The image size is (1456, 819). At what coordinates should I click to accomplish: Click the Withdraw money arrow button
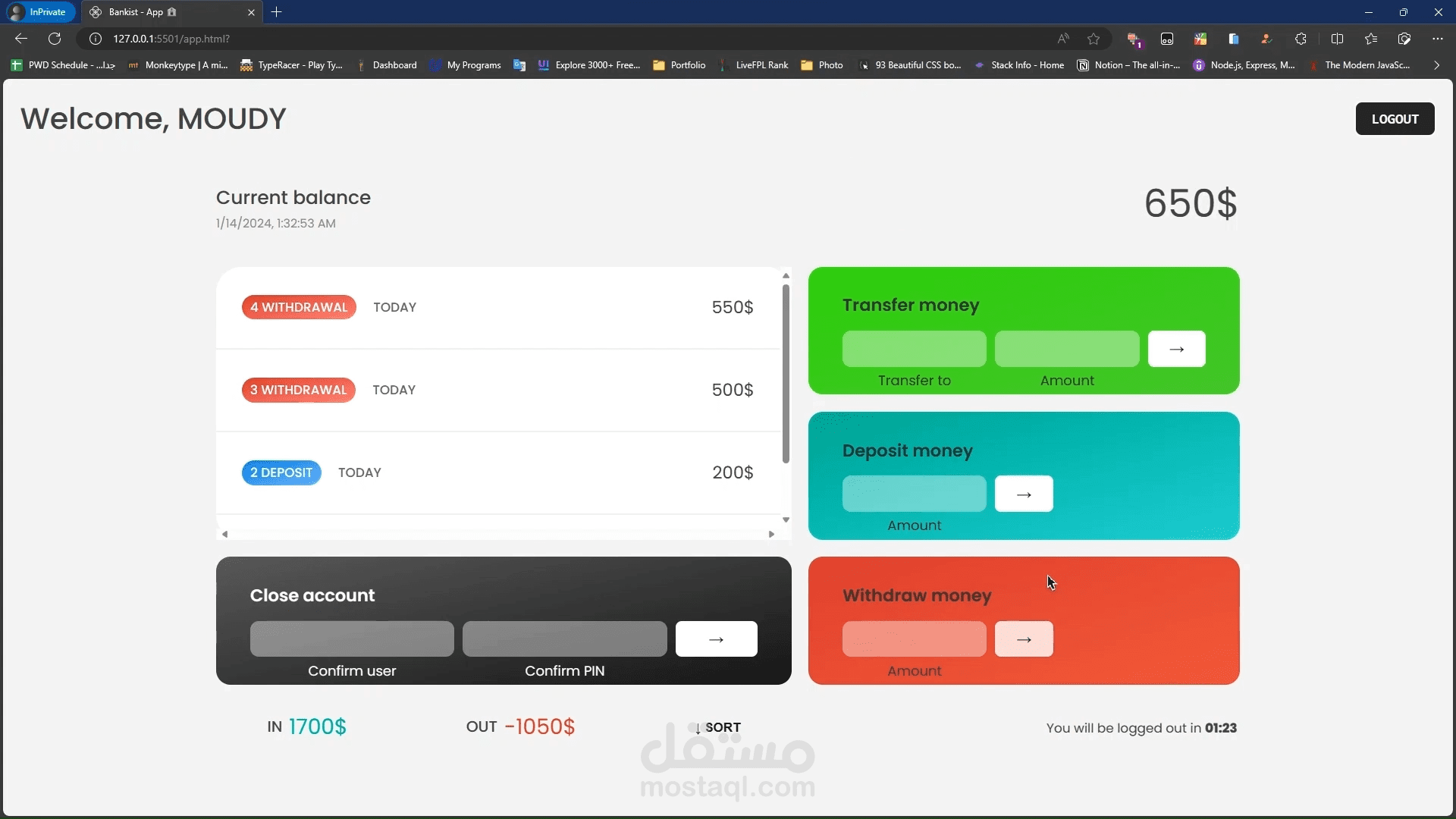point(1024,639)
